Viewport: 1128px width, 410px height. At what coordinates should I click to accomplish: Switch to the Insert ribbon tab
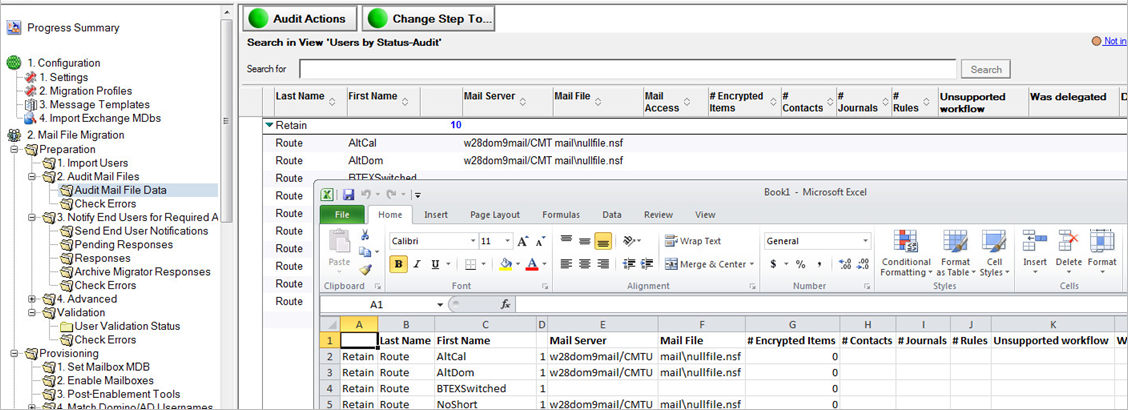point(436,214)
